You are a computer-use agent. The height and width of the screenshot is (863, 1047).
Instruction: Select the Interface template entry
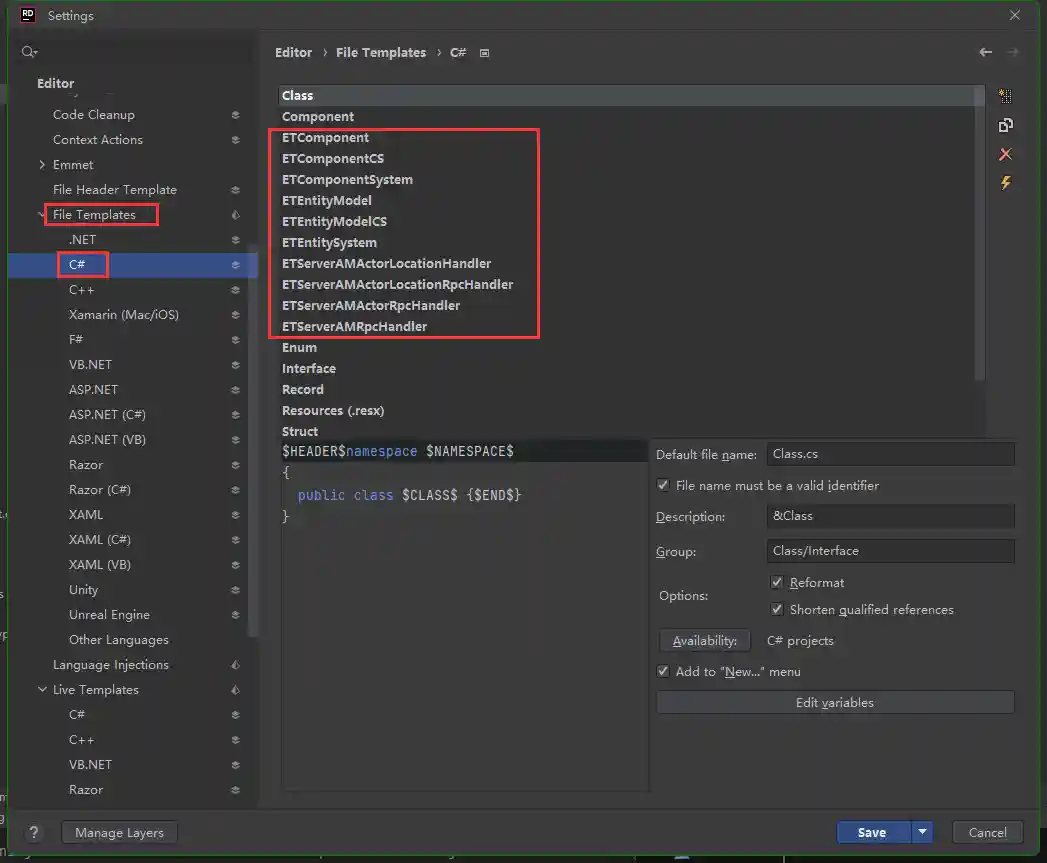(309, 369)
